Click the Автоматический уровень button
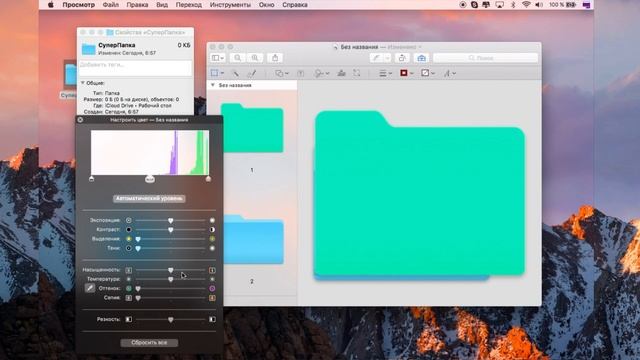The height and width of the screenshot is (360, 640). pyautogui.click(x=149, y=199)
